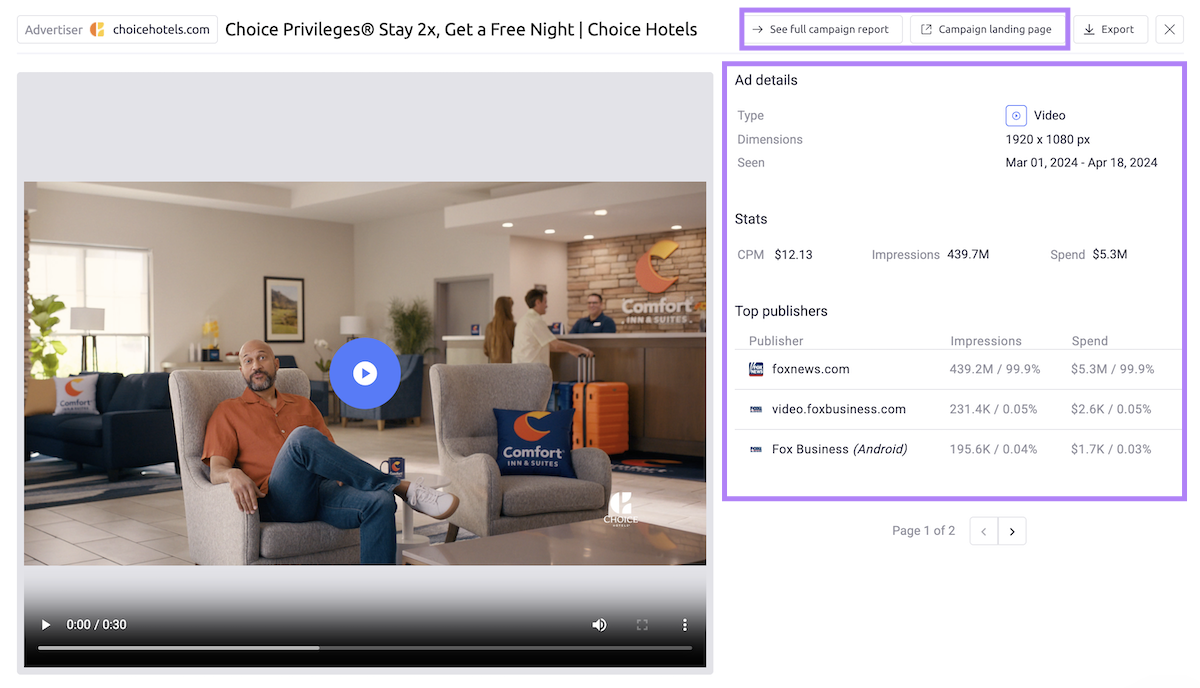
Task: Select video.foxbusiness.com publisher row
Action: [x=838, y=409]
